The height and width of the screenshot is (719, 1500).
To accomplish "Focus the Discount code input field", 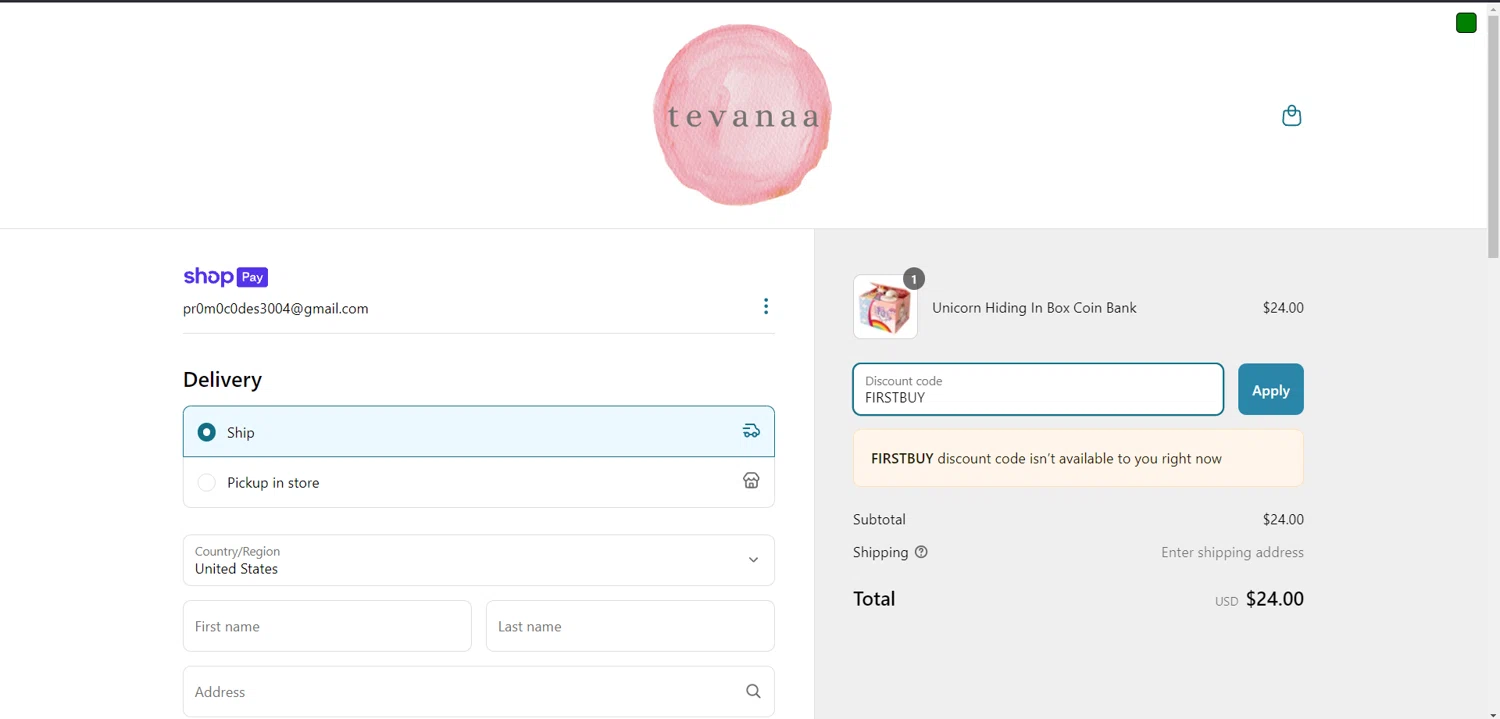I will pyautogui.click(x=1038, y=389).
